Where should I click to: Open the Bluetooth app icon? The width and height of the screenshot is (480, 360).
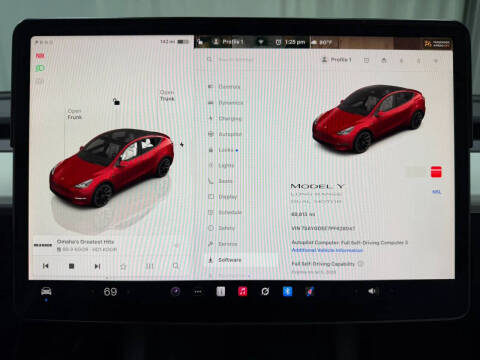(287, 292)
